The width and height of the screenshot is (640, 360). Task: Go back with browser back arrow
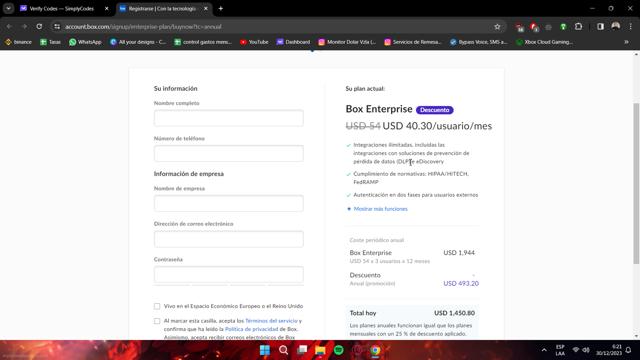[x=9, y=27]
